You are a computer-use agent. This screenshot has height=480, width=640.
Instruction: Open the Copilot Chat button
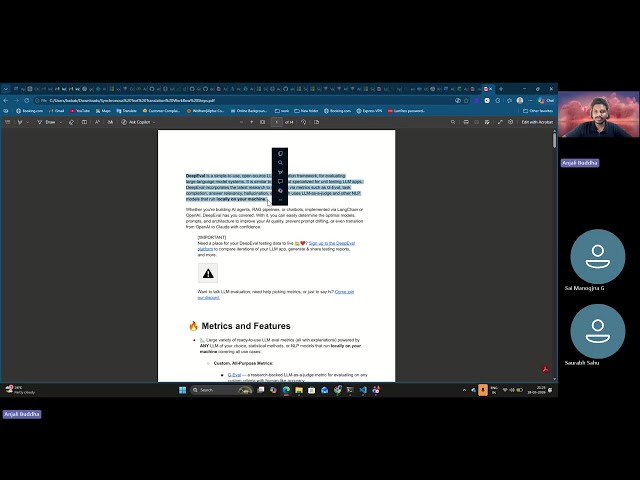[546, 100]
